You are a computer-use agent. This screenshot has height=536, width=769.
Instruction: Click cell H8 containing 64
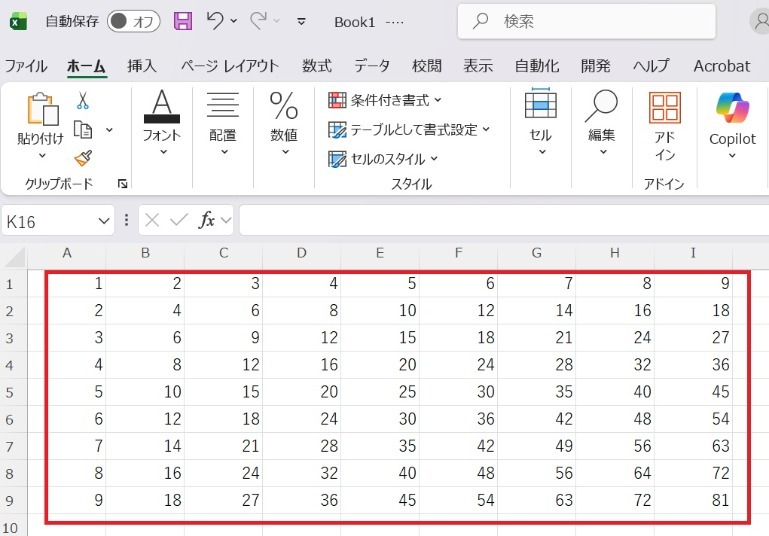(615, 473)
